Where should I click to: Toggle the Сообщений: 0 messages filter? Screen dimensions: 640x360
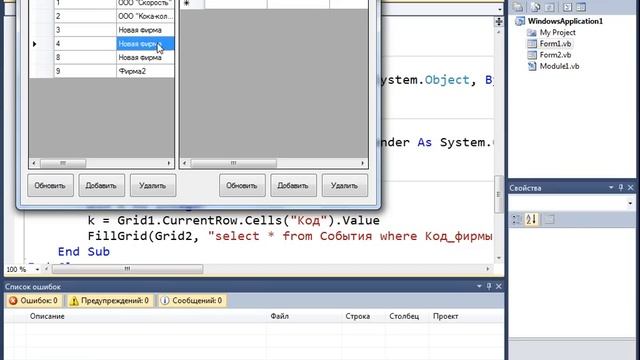point(192,301)
